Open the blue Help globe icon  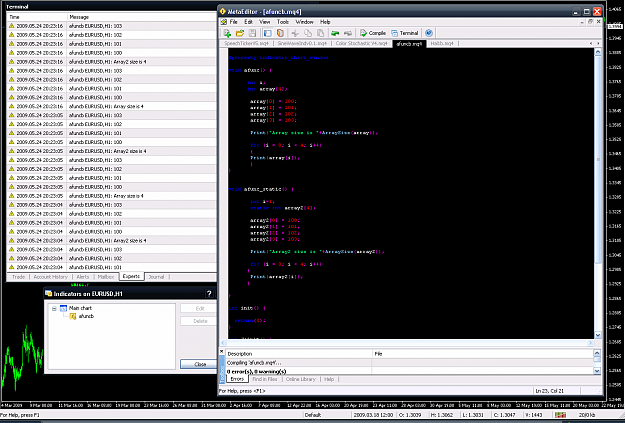click(x=429, y=33)
